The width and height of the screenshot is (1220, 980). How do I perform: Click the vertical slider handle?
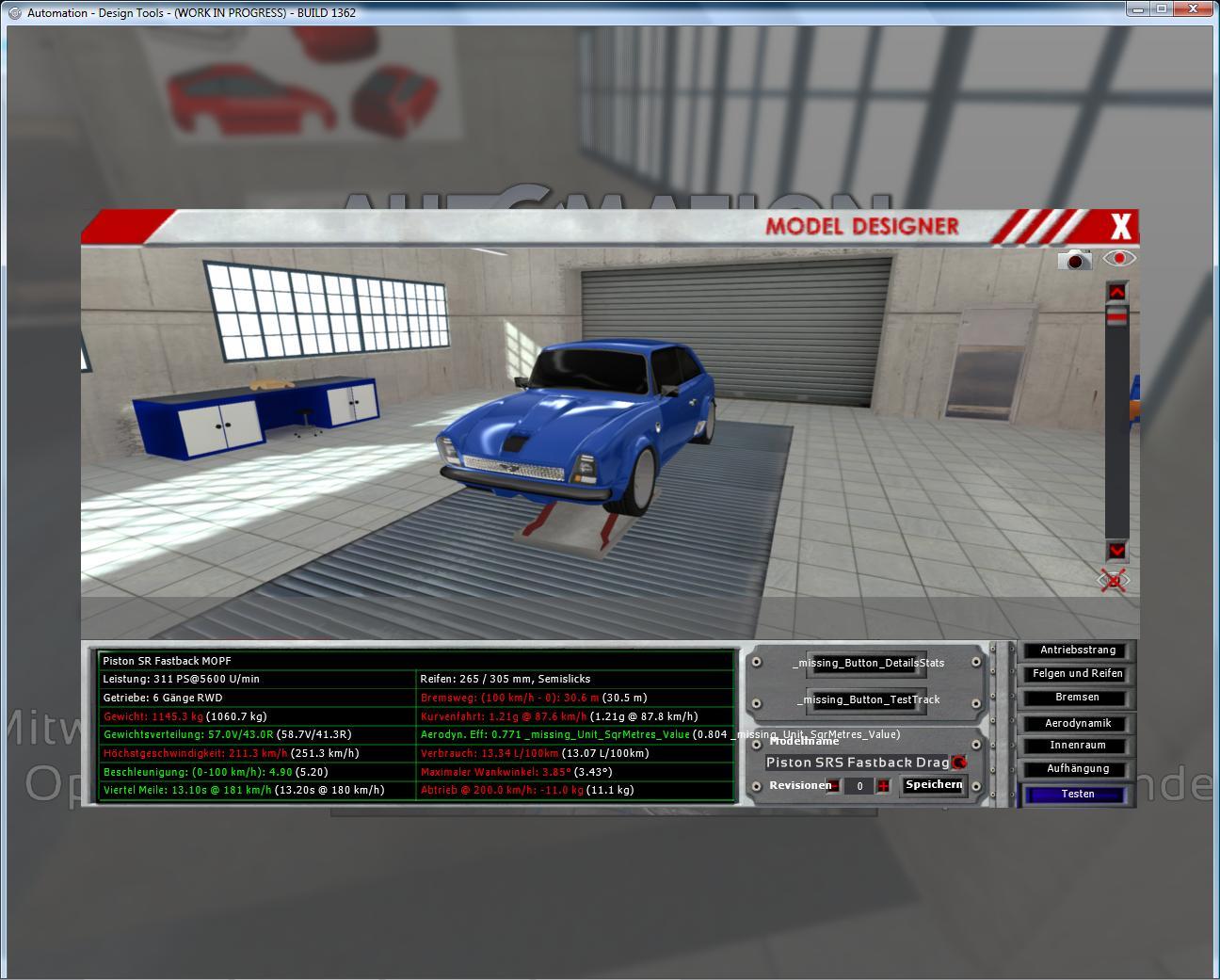coord(1116,319)
